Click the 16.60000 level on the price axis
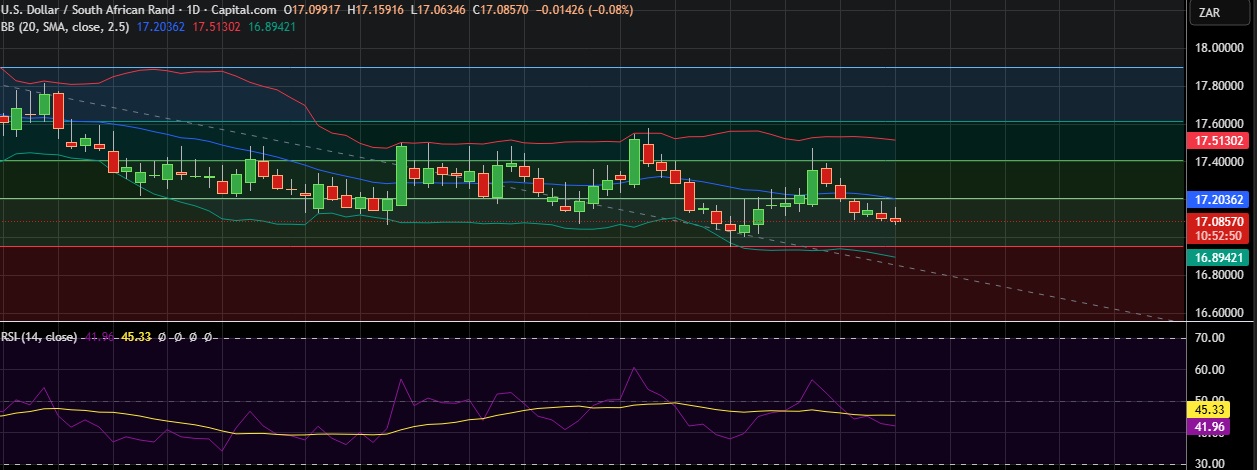The height and width of the screenshot is (470, 1257). point(1219,312)
